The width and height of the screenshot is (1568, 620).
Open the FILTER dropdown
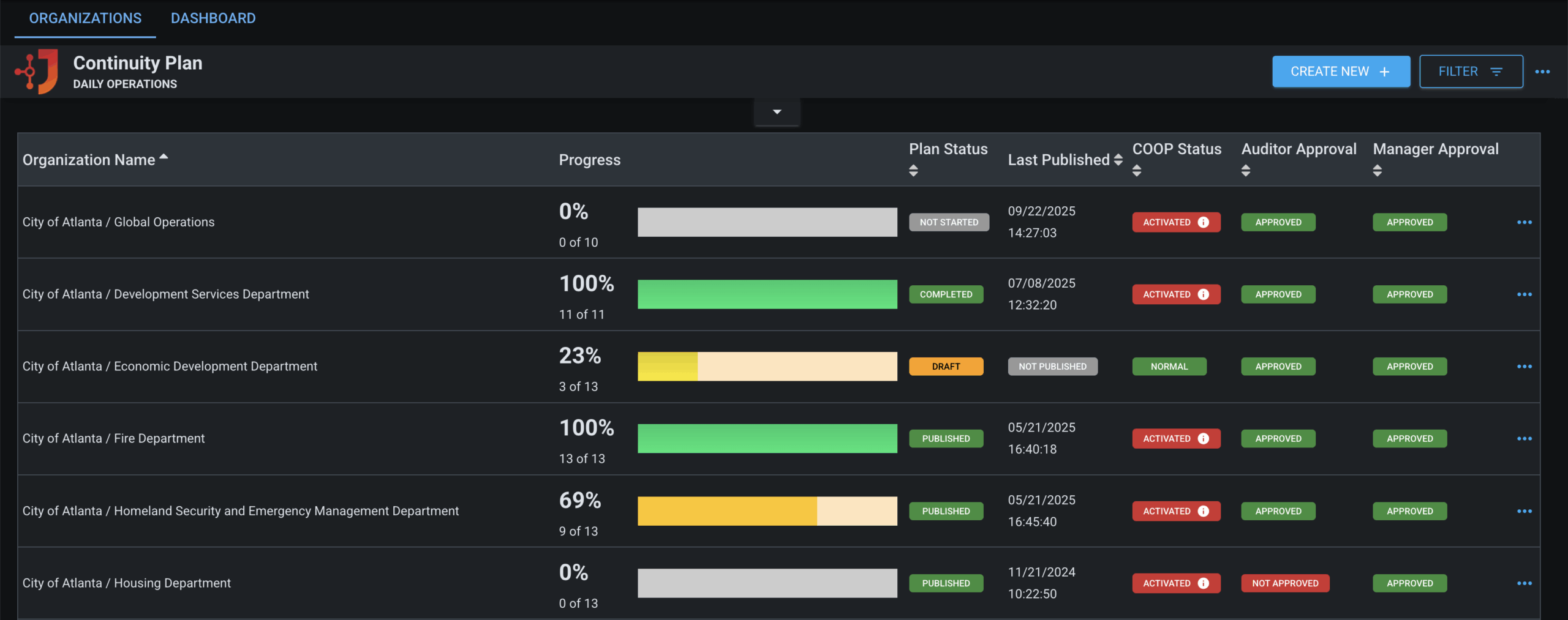pyautogui.click(x=1471, y=71)
